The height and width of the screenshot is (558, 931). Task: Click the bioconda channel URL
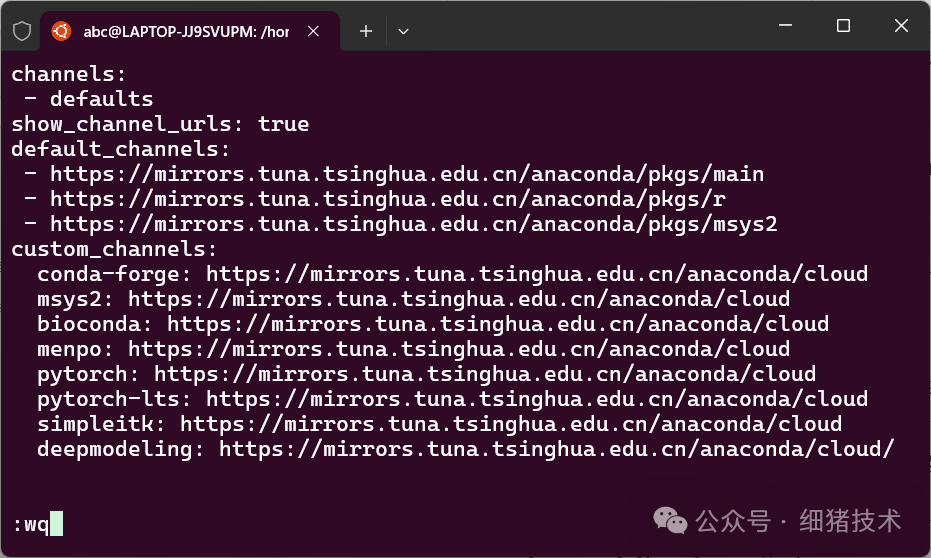[497, 324]
